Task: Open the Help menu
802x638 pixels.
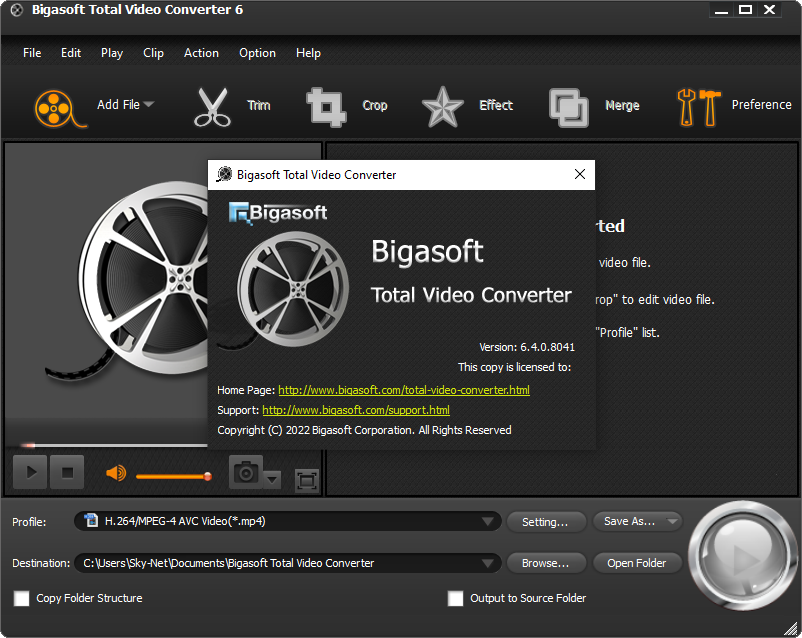Action: (x=308, y=53)
